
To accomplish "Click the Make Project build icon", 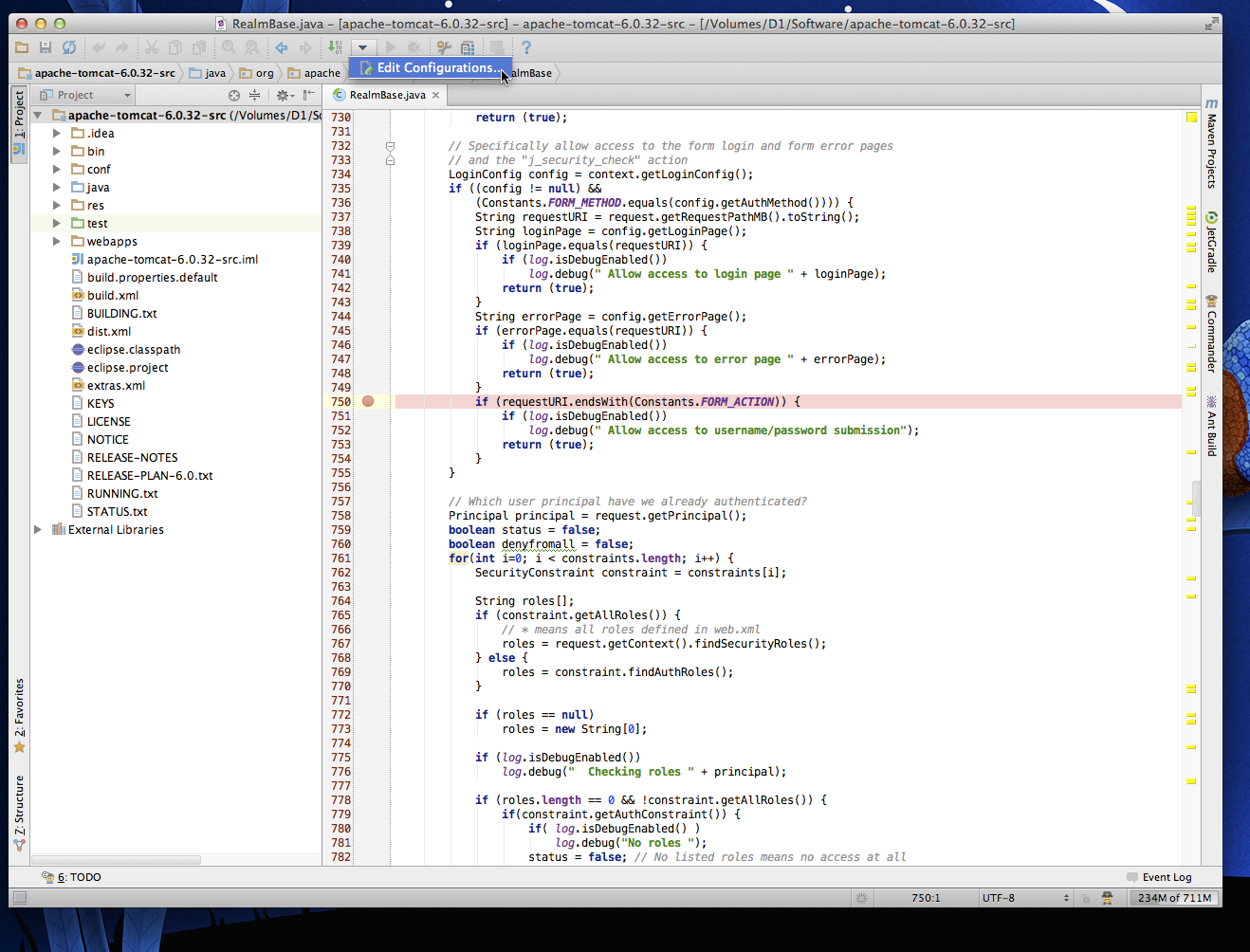I will 335,47.
